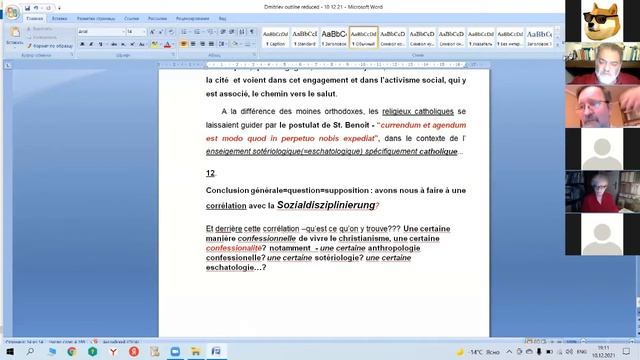Apply the Обычный style
Image resolution: width=640 pixels, height=360 pixels.
(x=363, y=38)
